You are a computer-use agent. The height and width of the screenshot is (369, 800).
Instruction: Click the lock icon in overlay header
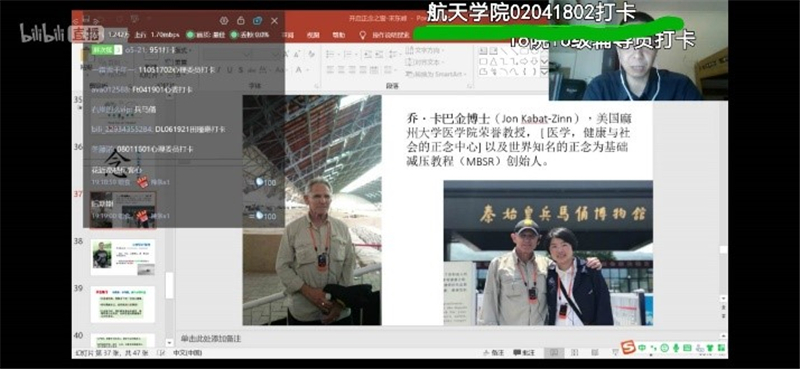[x=241, y=20]
